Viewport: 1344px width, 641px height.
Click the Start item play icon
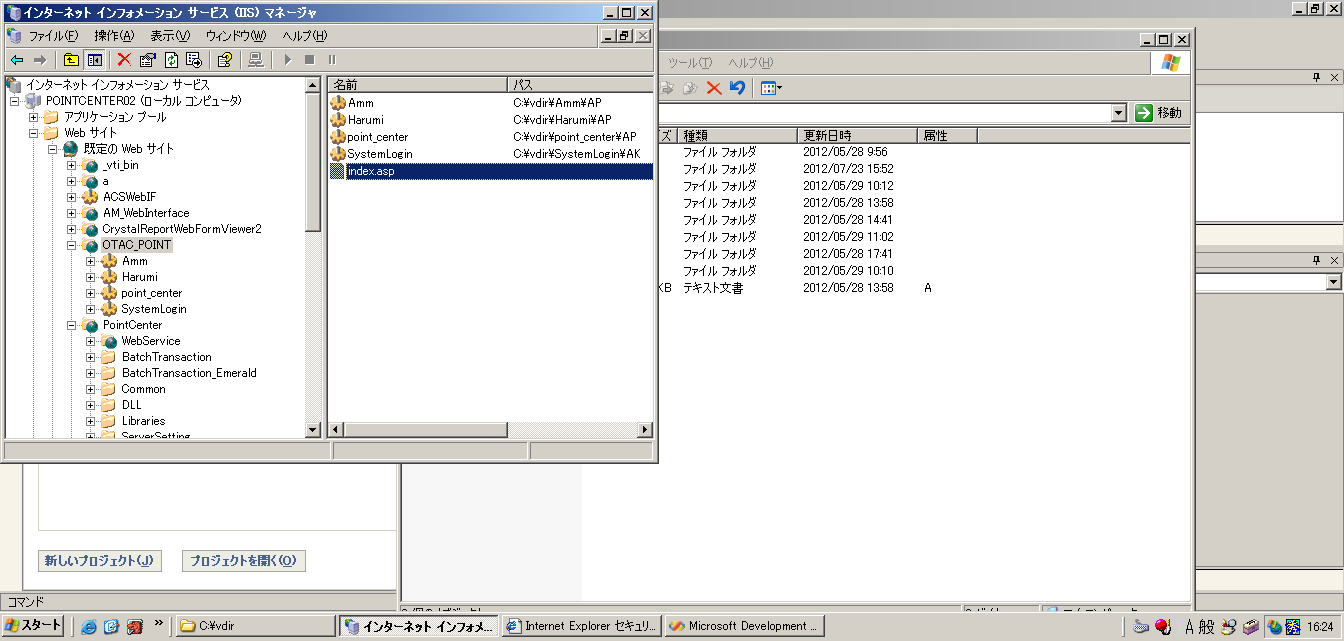point(287,60)
